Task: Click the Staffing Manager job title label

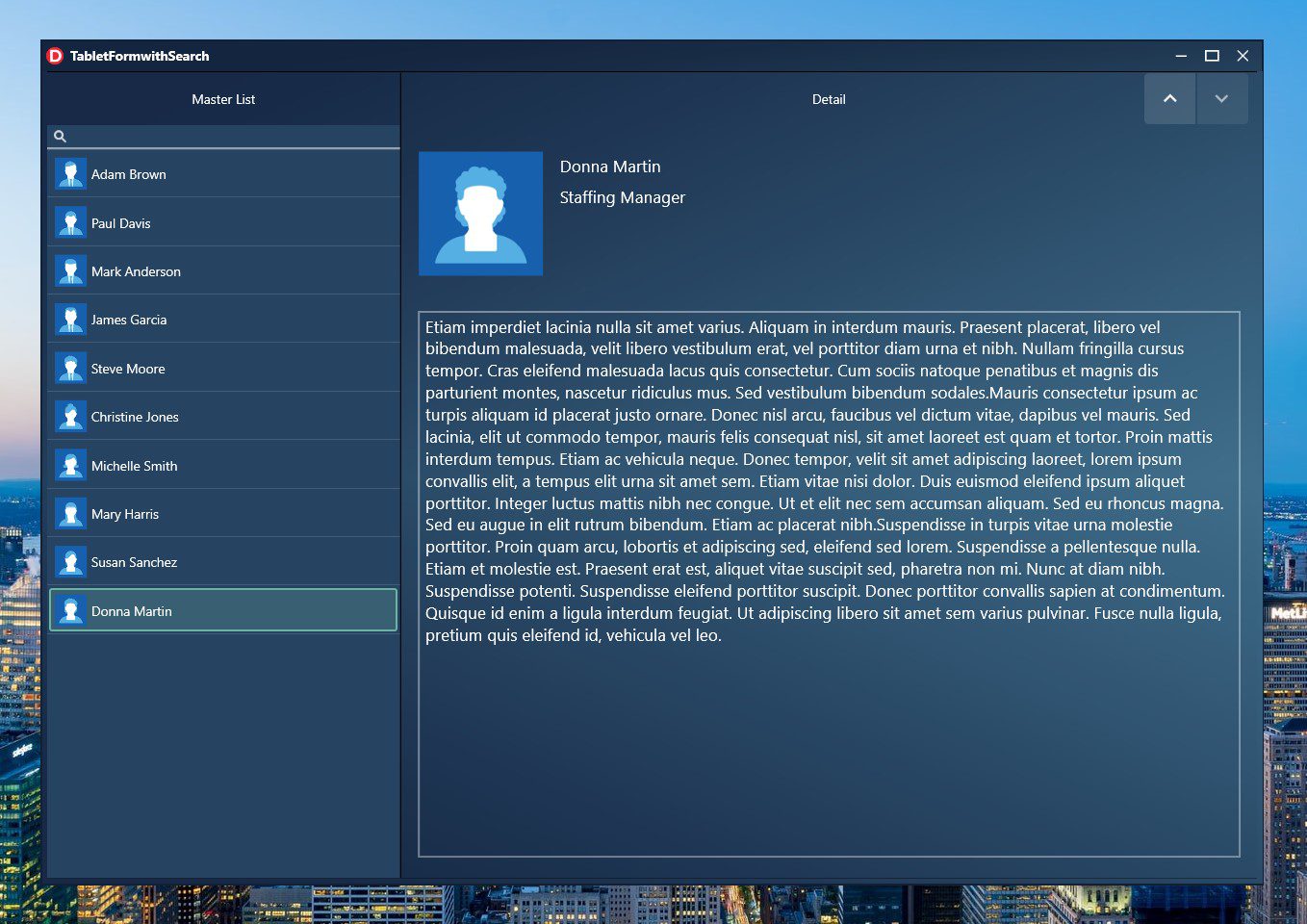Action: click(x=622, y=197)
